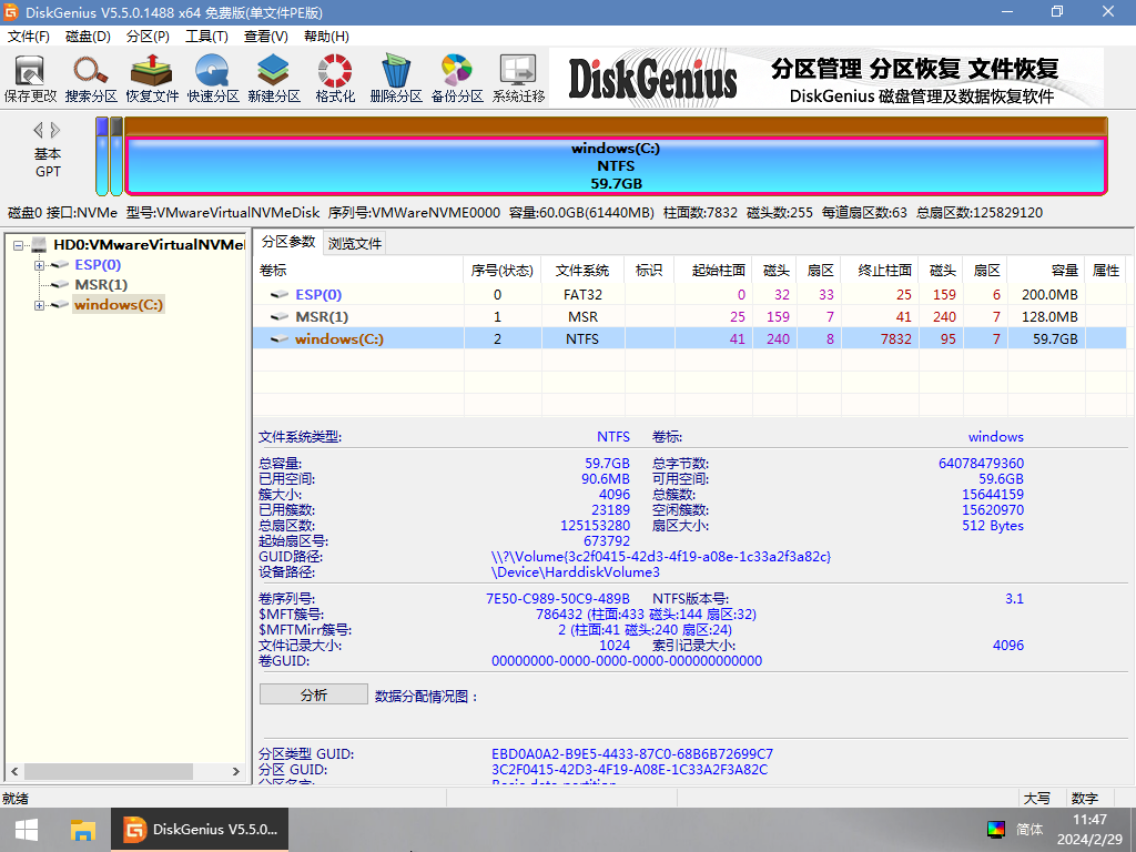Click the ESP(0) row drive icon in table

280,295
